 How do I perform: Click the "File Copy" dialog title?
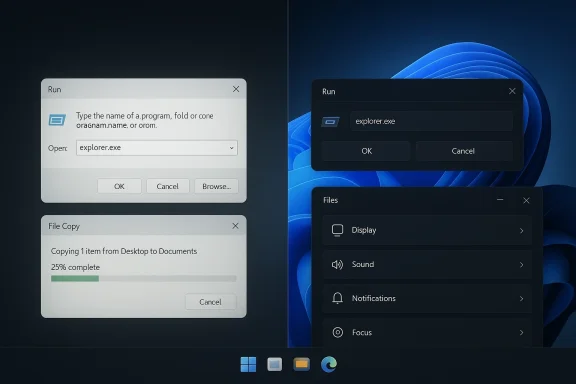pos(64,226)
